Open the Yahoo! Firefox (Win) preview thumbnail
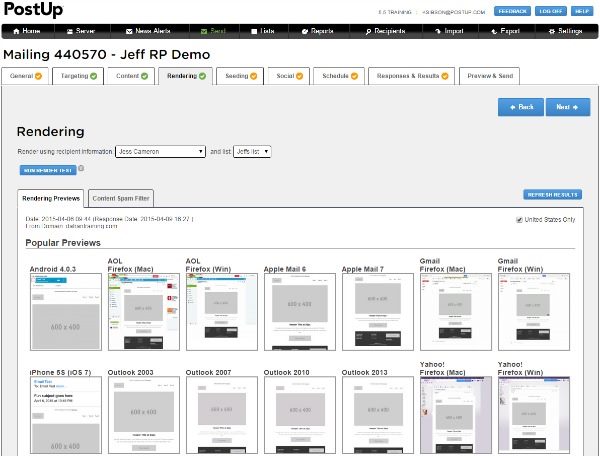The height and width of the screenshot is (456, 600). coord(534,415)
